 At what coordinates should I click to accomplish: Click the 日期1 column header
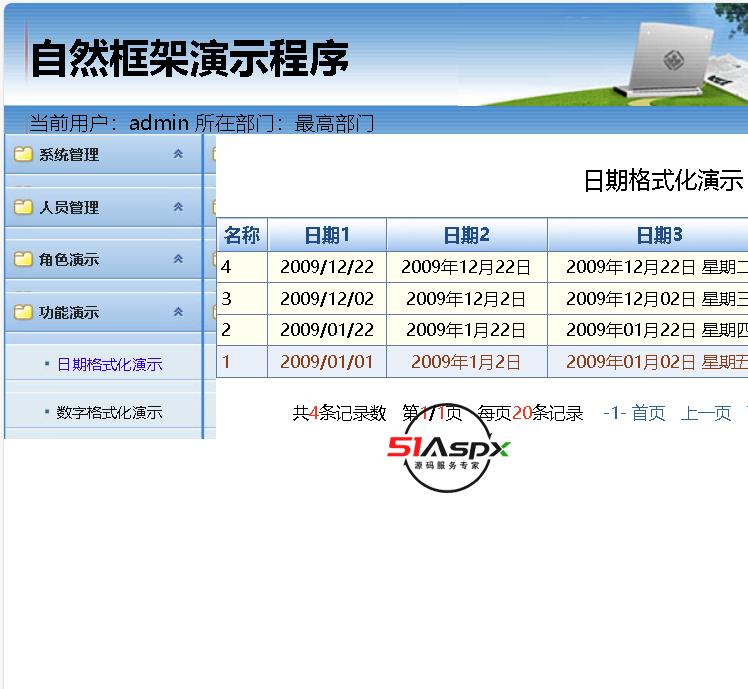coord(327,235)
